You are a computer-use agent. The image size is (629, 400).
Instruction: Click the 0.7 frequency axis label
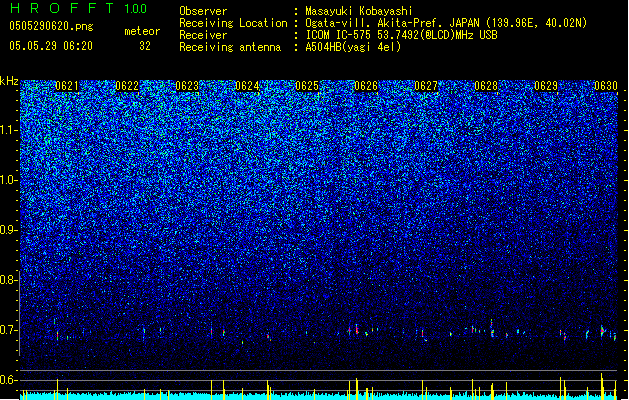tap(8, 330)
